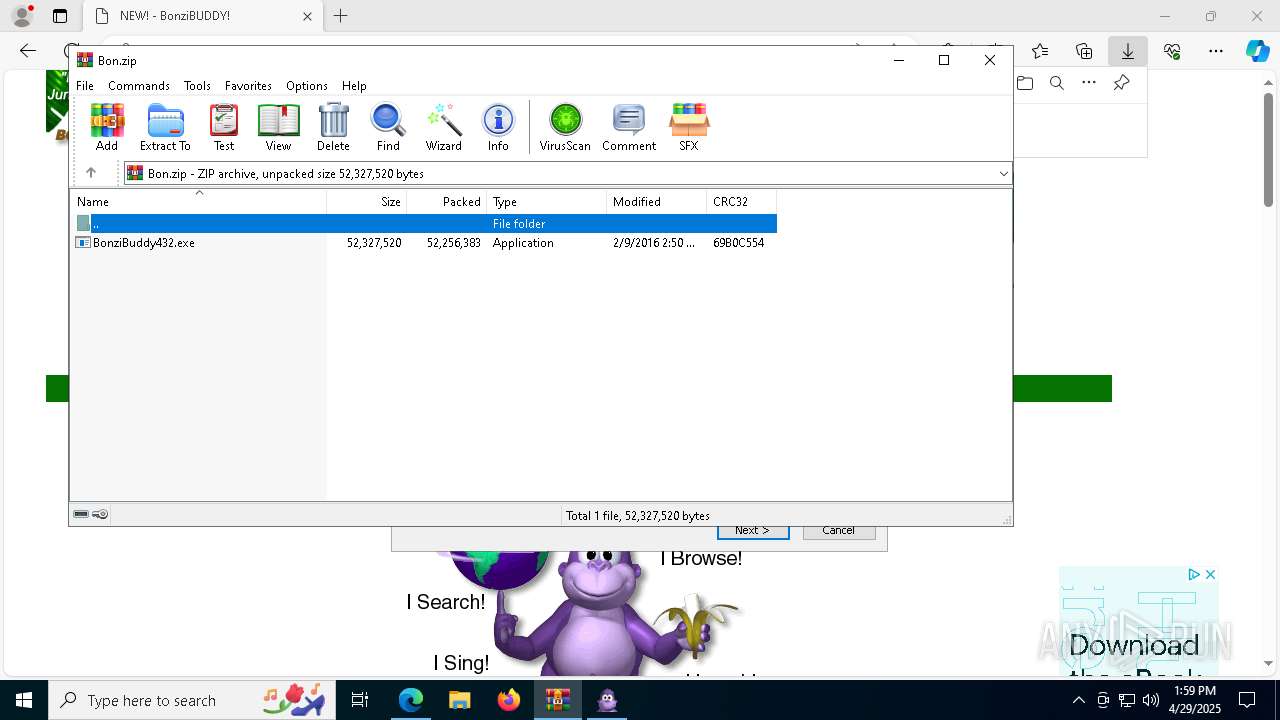Sort by Packed column header
Viewport: 1280px width, 720px height.
(x=447, y=202)
